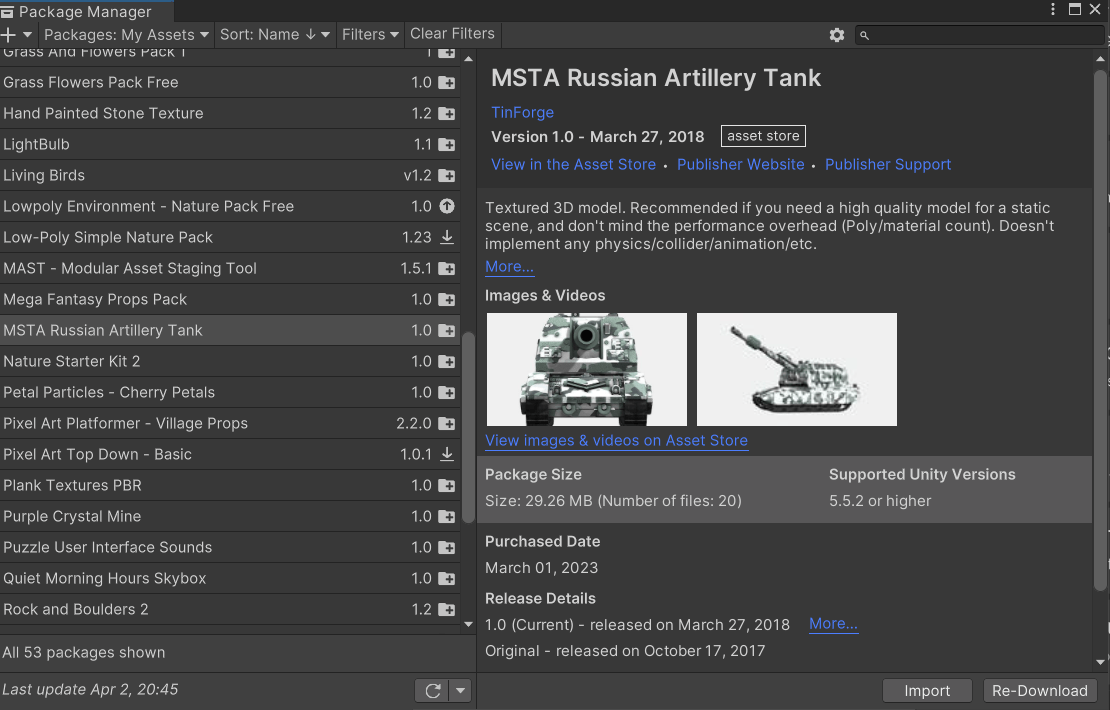This screenshot has width=1110, height=710.
Task: Click View images & videos on Asset Store
Action: tap(616, 440)
